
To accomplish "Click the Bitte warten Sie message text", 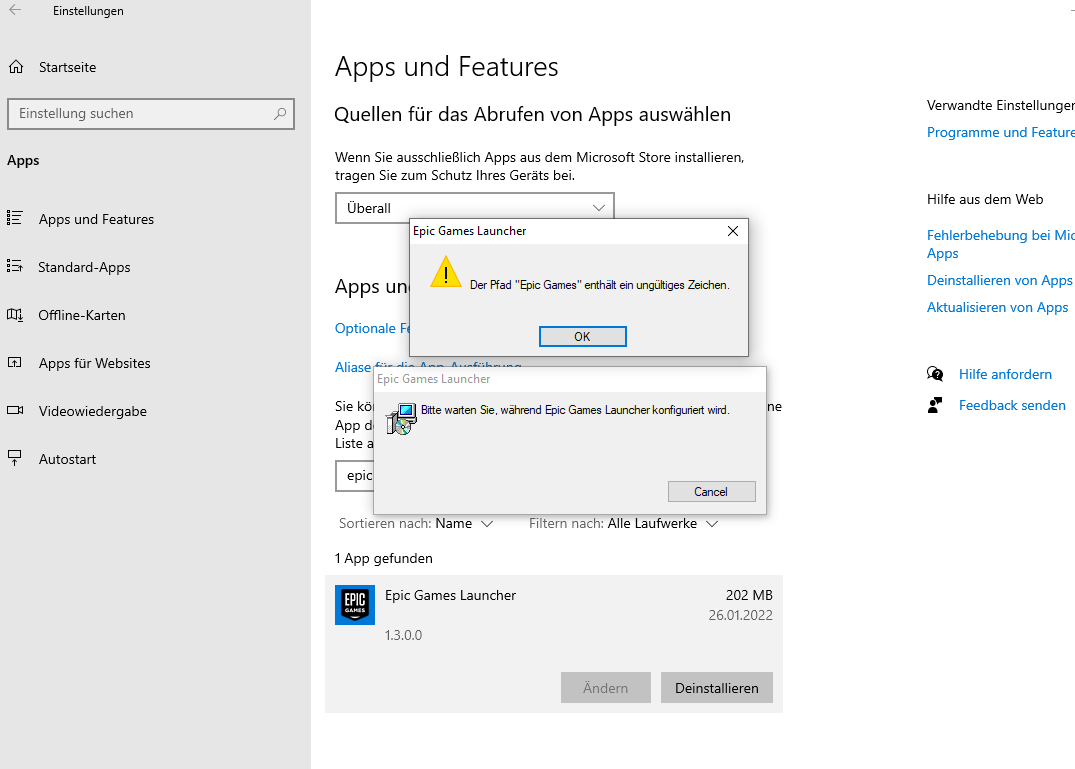I will [575, 410].
